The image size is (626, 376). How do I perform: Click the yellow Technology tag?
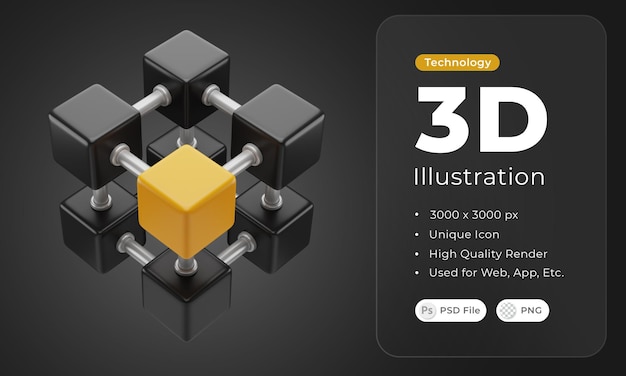click(x=457, y=63)
